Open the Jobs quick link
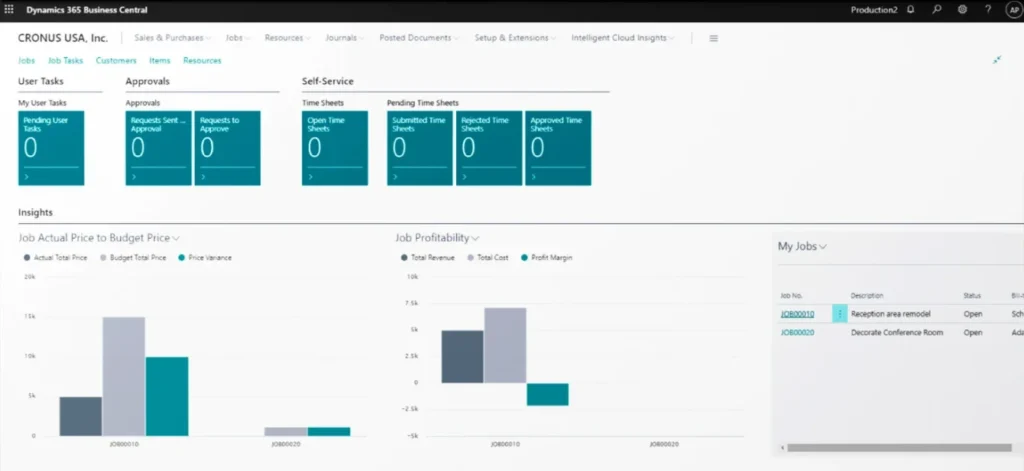The image size is (1024, 471). 26,61
